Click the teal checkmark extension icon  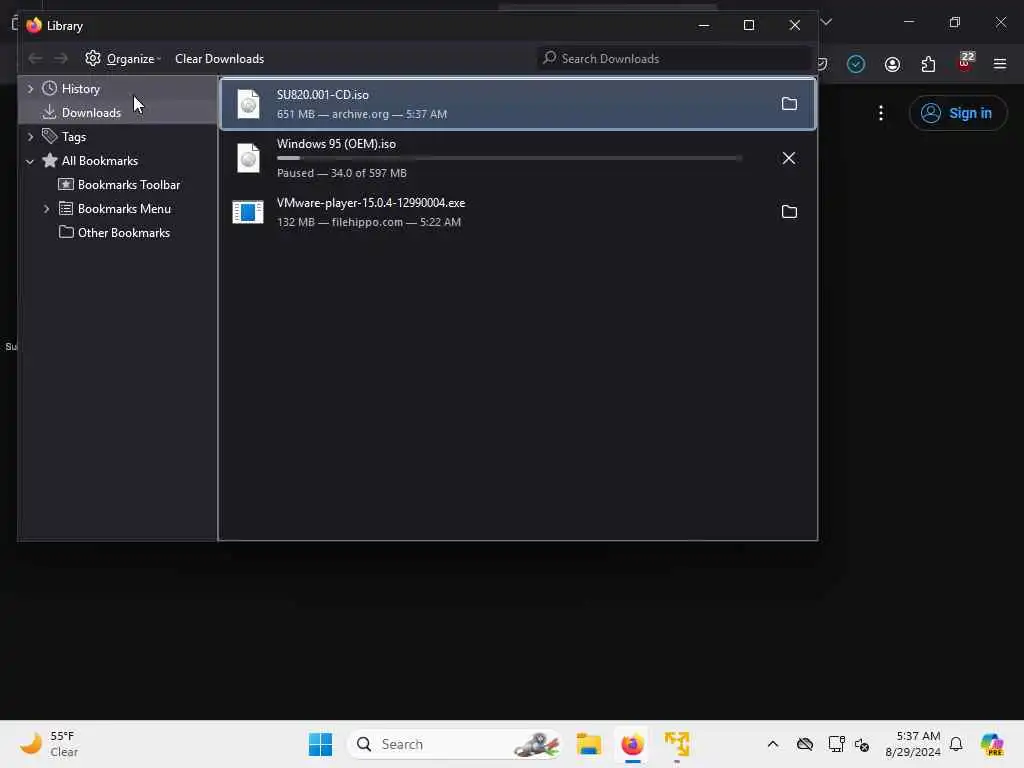coord(856,64)
